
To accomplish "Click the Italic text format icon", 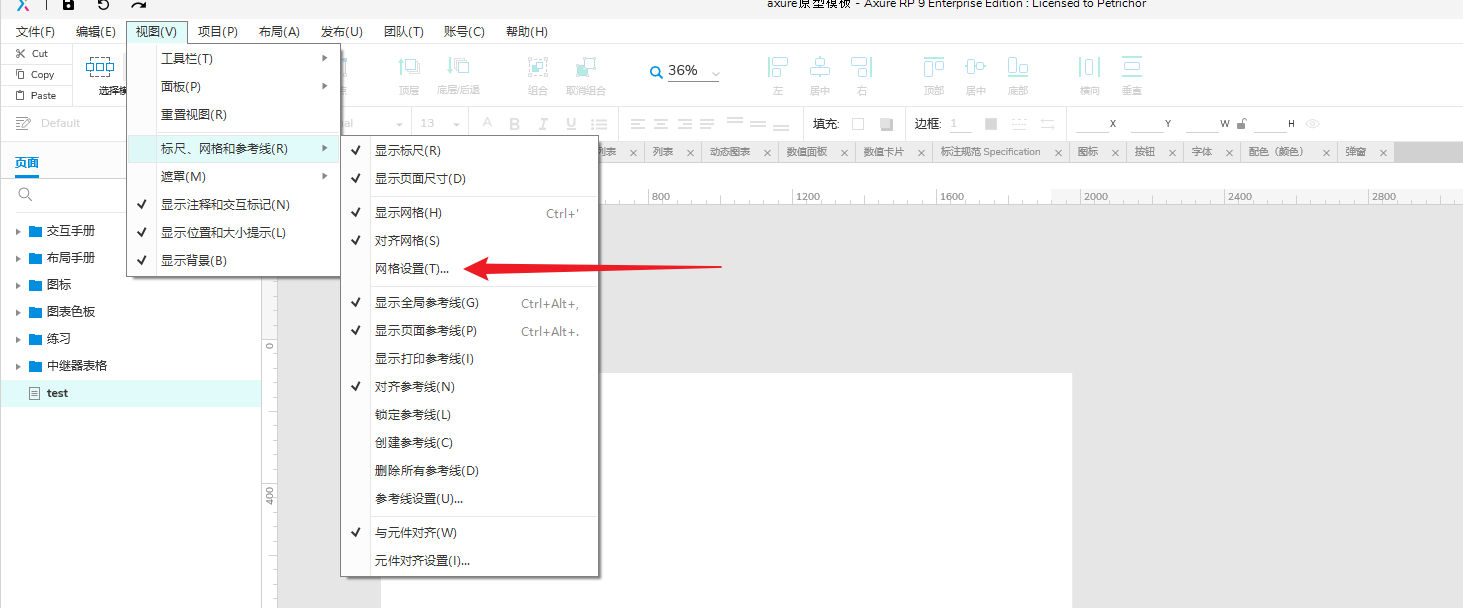I will click(x=543, y=124).
